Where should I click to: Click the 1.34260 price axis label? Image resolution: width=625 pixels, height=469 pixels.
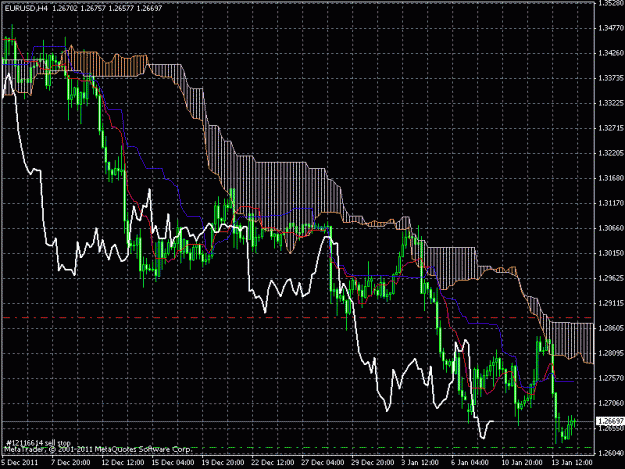[611, 53]
